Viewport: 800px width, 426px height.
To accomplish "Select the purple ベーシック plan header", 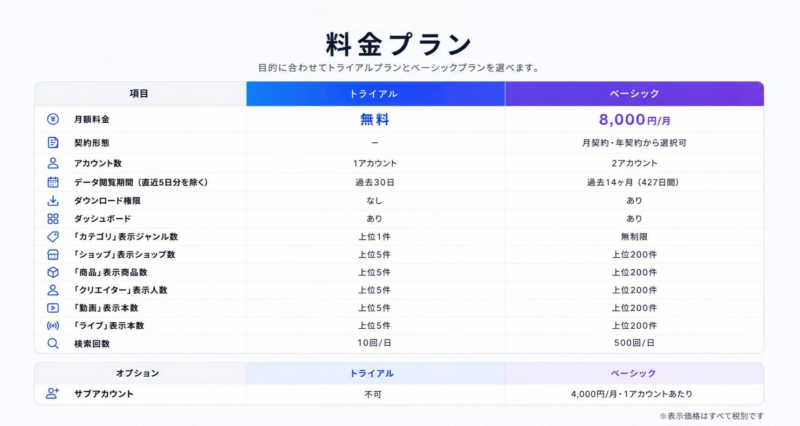I will click(634, 94).
